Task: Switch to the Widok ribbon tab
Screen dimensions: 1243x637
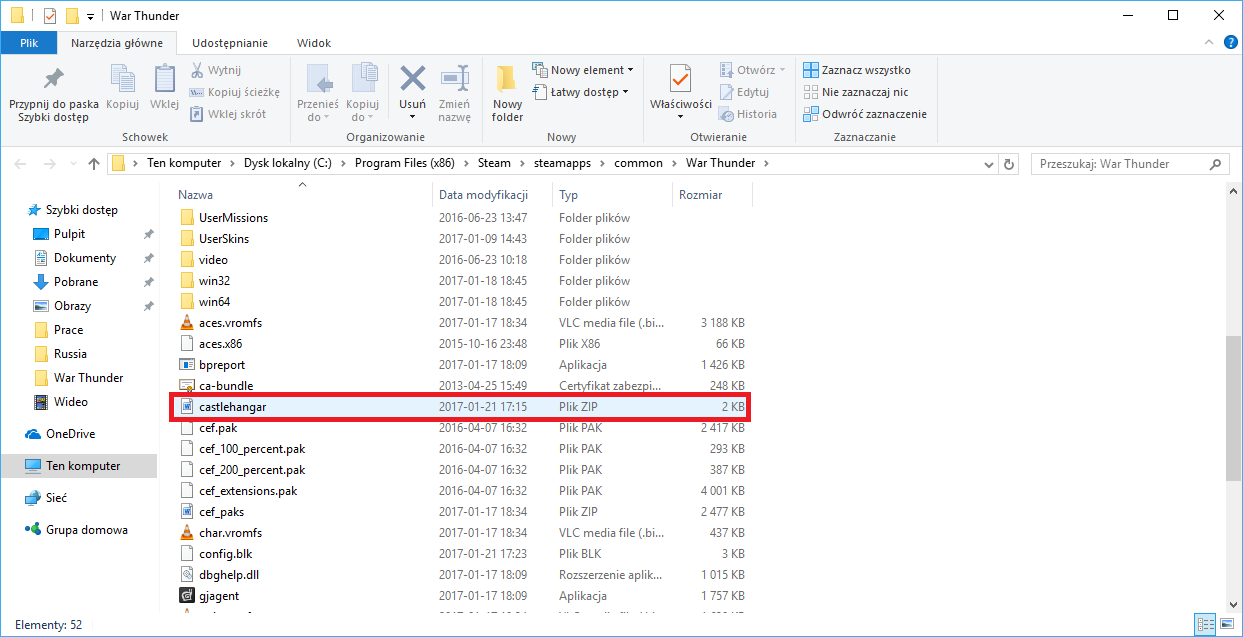Action: pyautogui.click(x=314, y=43)
